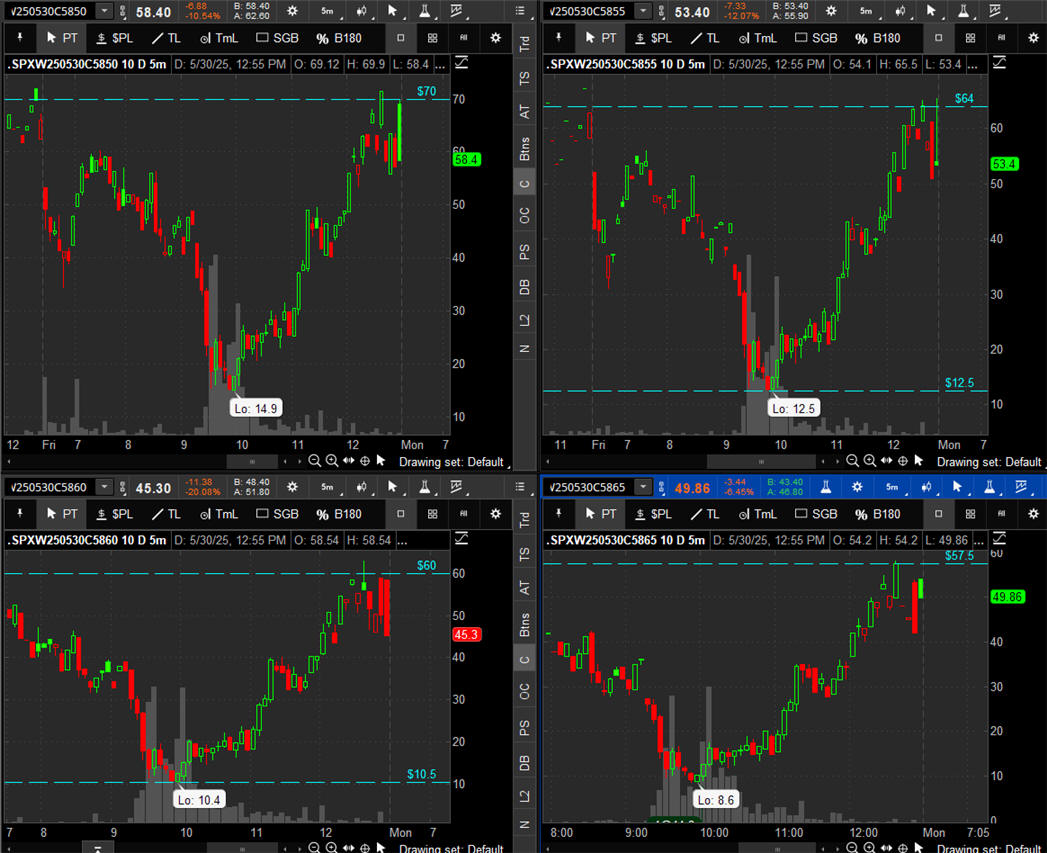Open chart settings gear for C5855 chart
The width and height of the screenshot is (1047, 853).
(831, 11)
